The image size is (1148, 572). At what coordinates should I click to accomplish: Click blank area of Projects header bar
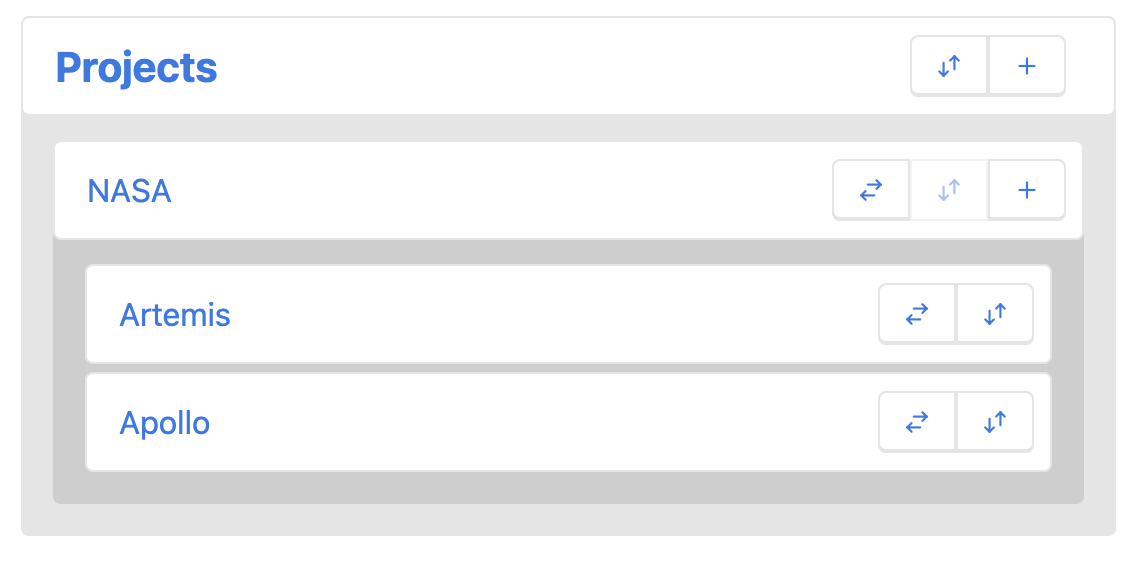click(556, 66)
